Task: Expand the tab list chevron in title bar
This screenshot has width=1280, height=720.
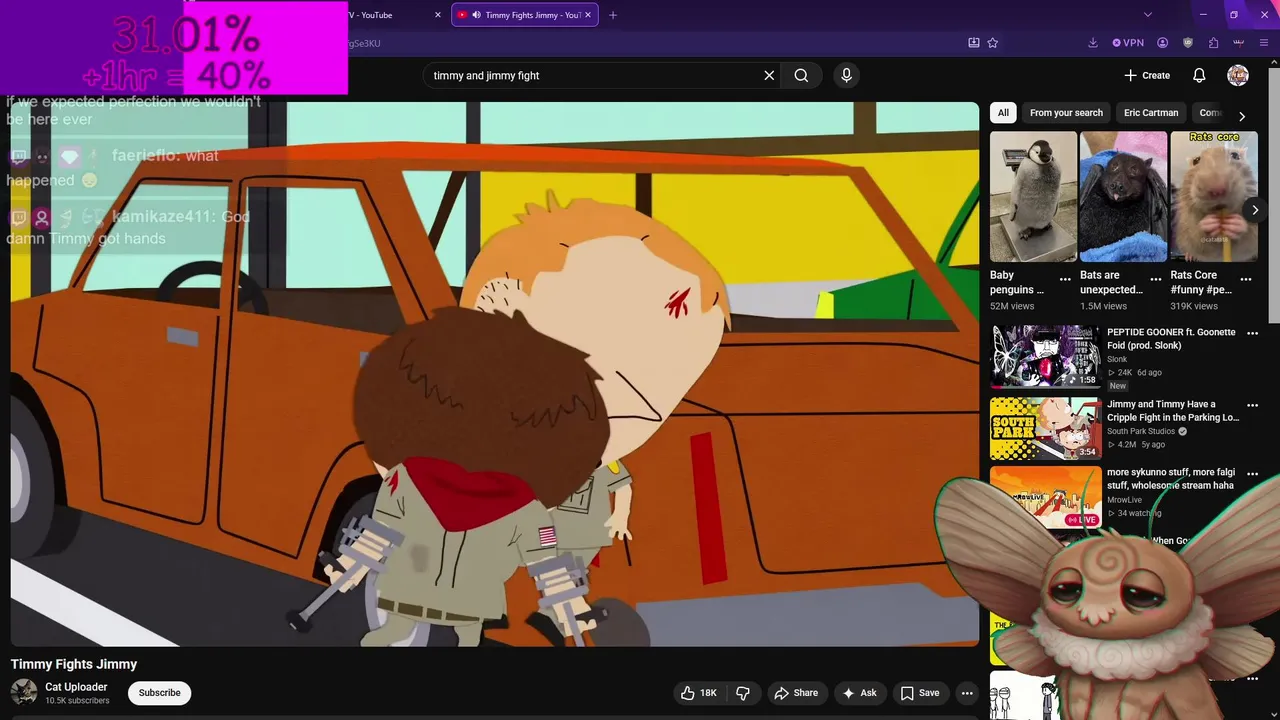Action: [x=1148, y=15]
